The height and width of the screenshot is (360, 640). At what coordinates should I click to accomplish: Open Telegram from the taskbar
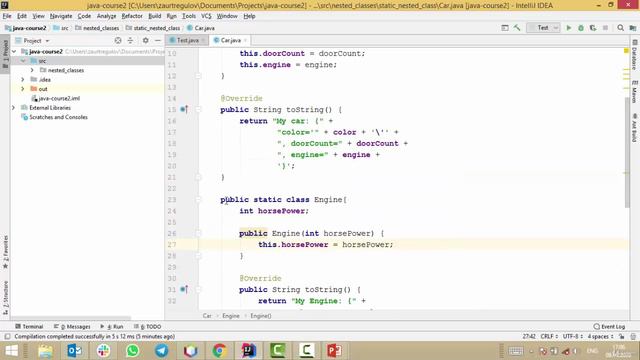click(x=162, y=351)
